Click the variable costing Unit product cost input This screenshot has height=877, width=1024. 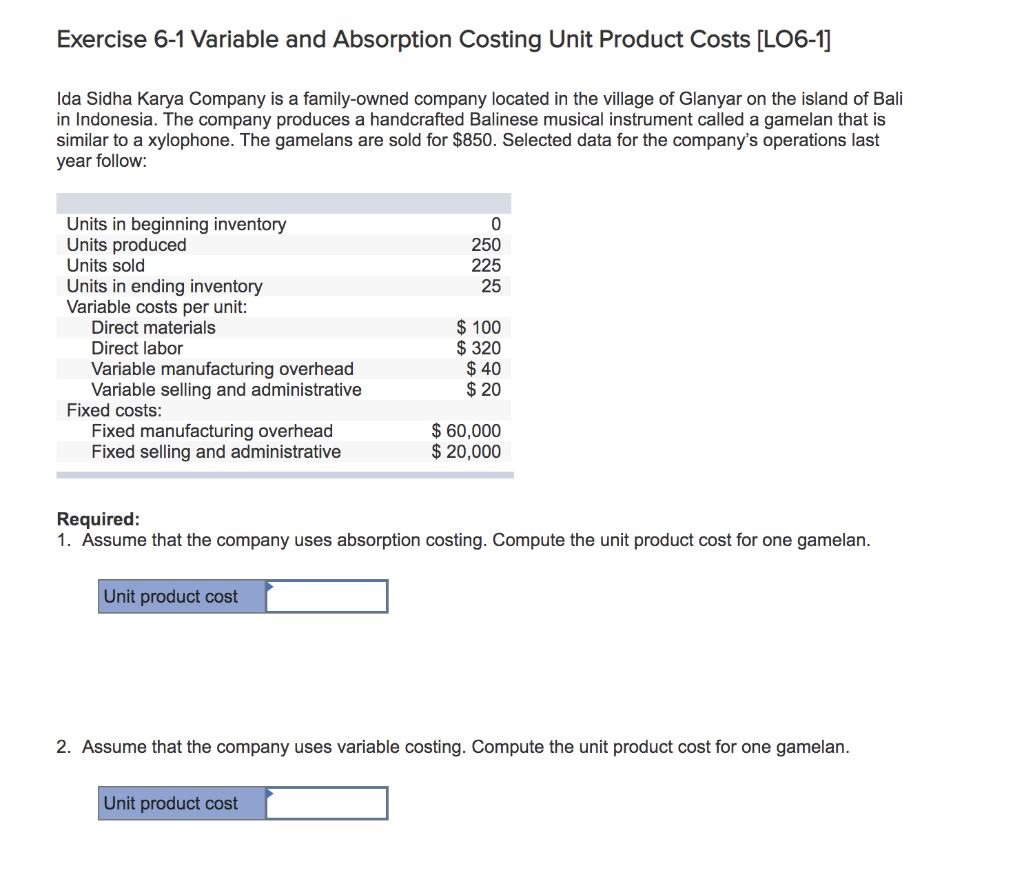(x=328, y=803)
